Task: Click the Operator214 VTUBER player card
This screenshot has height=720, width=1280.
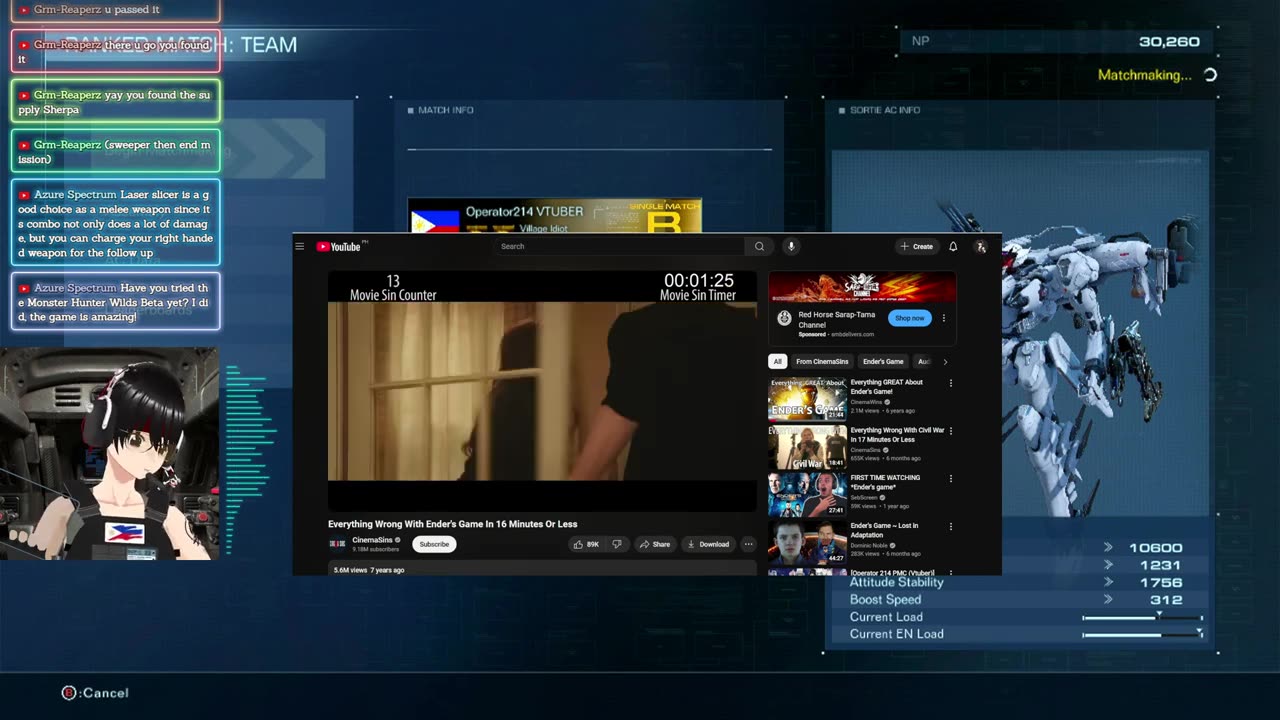Action: coord(554,216)
